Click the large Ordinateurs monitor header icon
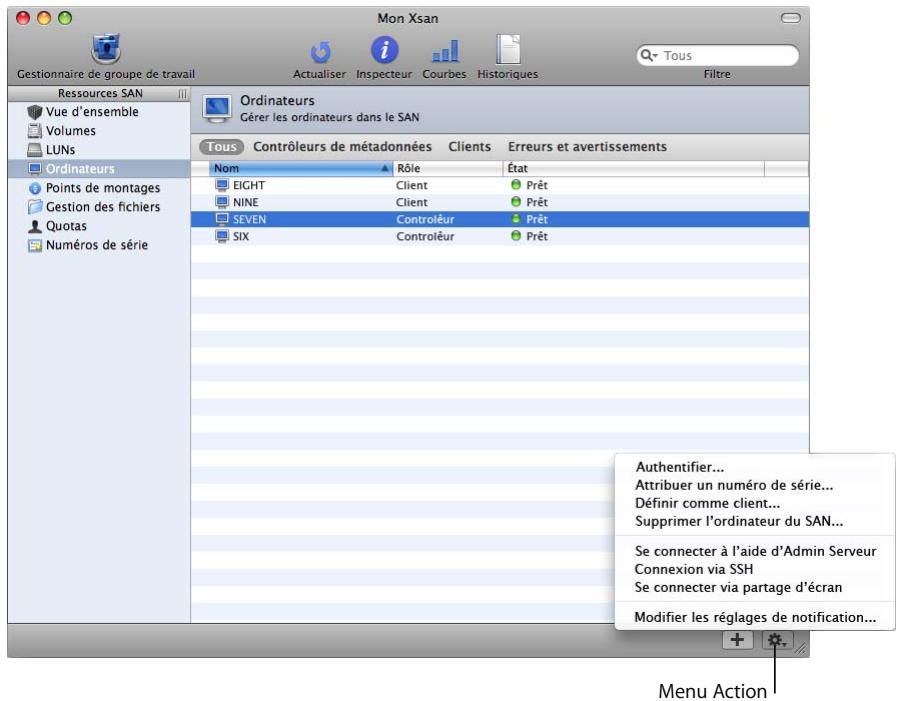 click(x=217, y=109)
